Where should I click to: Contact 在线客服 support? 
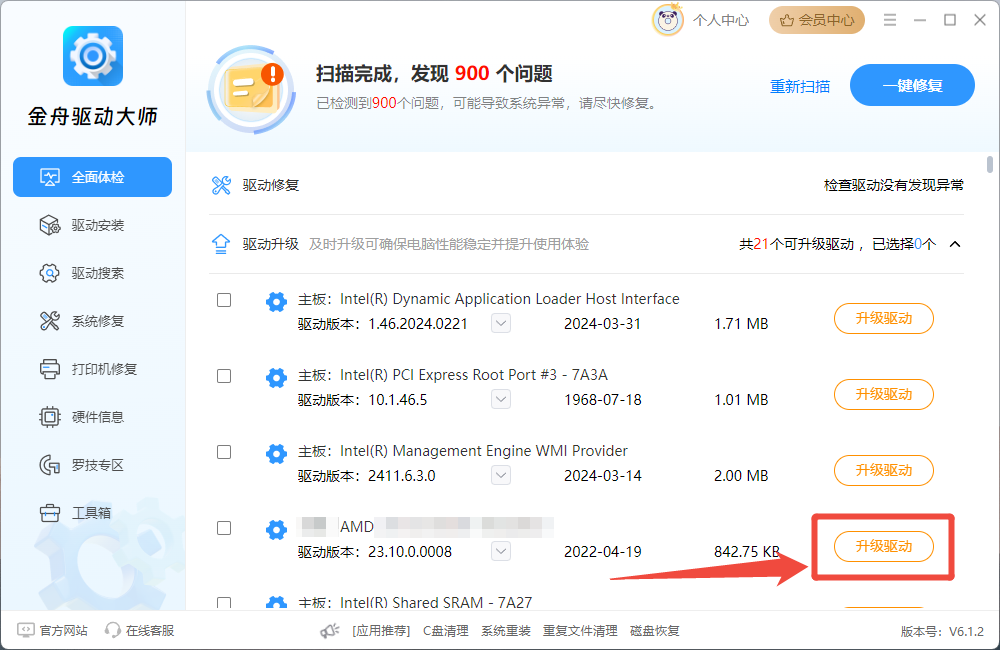(x=150, y=631)
